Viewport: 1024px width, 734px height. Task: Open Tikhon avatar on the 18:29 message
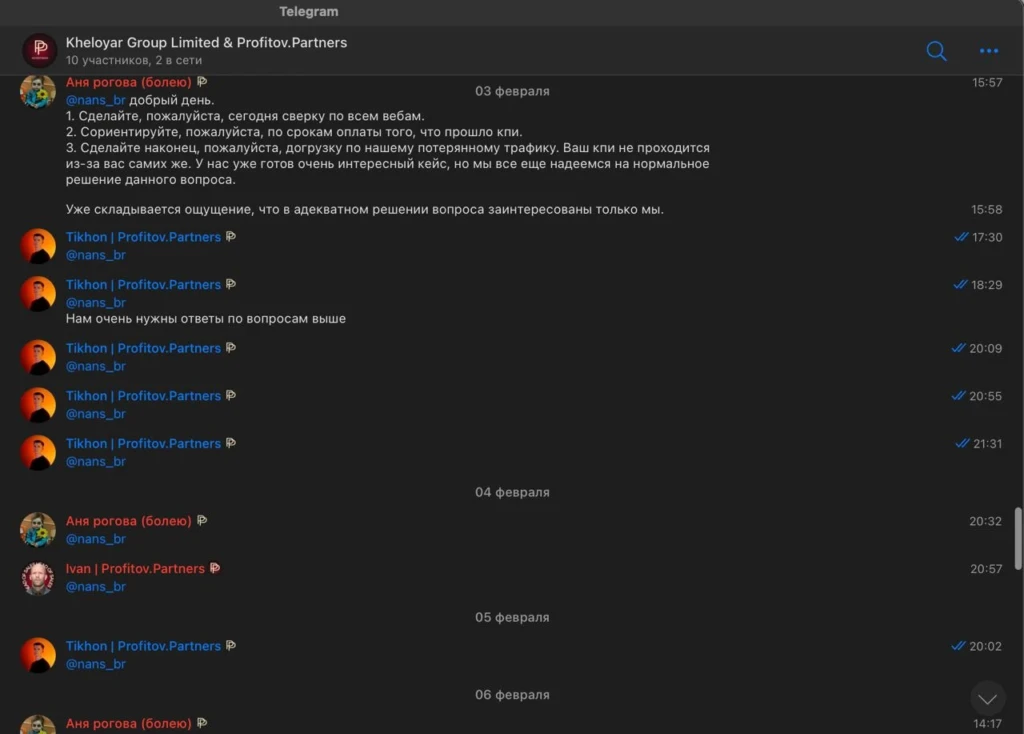click(38, 293)
